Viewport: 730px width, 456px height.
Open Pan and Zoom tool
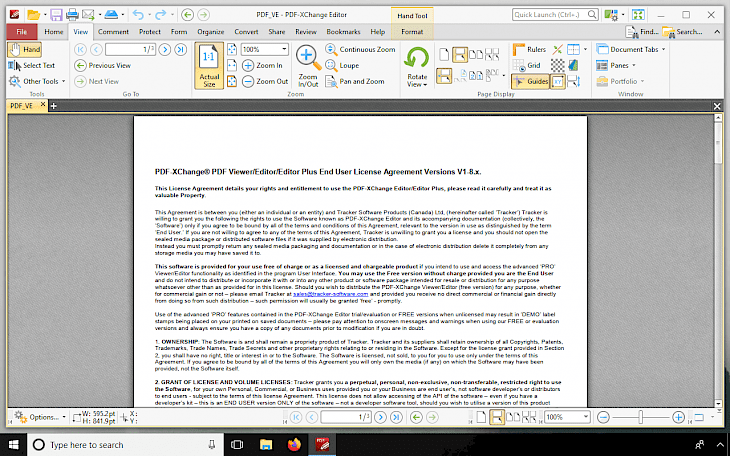[x=355, y=82]
